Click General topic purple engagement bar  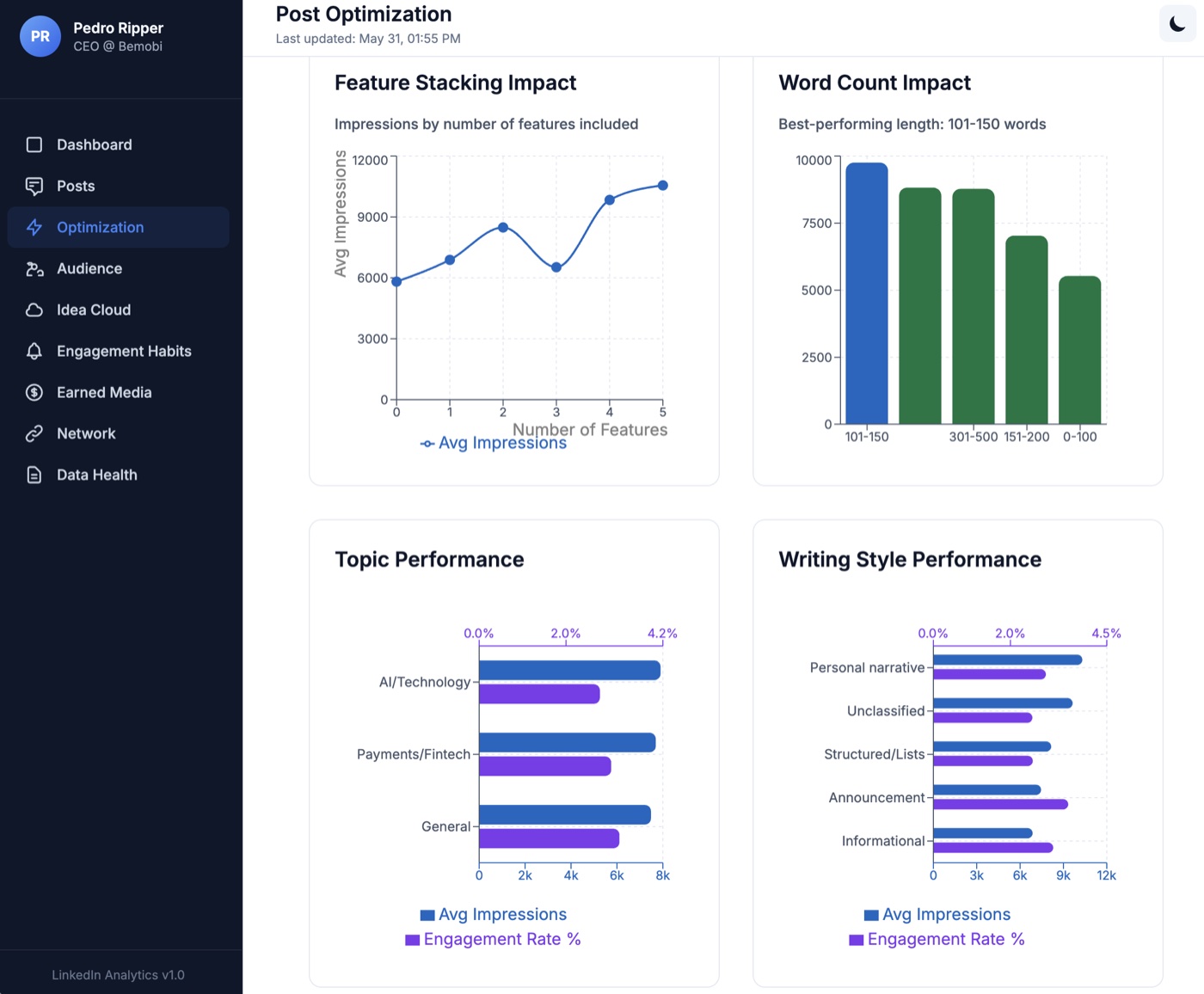pos(549,838)
